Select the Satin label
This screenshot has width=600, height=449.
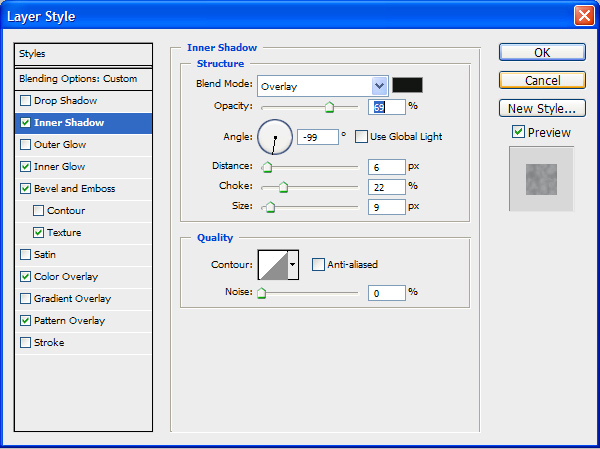tap(45, 255)
